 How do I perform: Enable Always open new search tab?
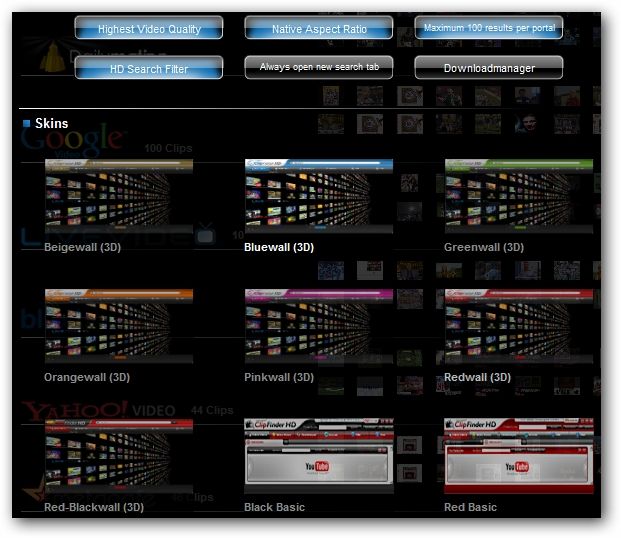[319, 68]
